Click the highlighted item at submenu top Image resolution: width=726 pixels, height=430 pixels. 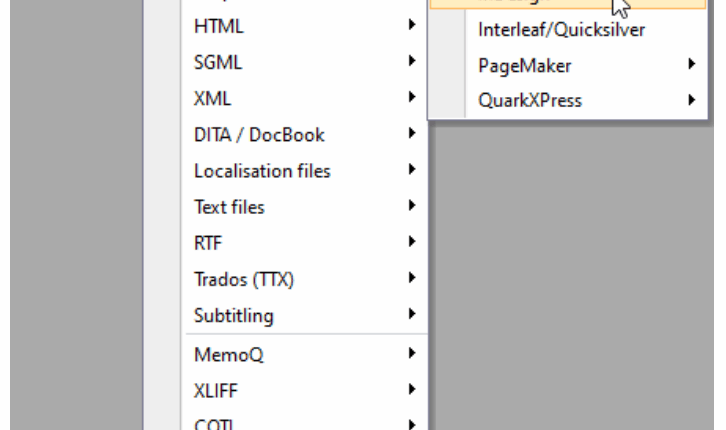[x=568, y=4]
